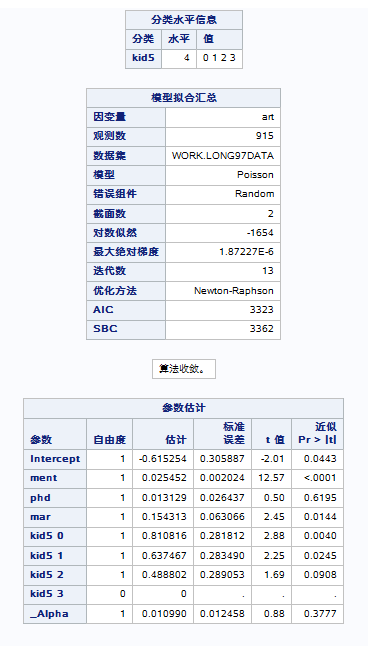Select the Intercept estimate '-0.615254'
This screenshot has width=368, height=646.
(163, 459)
